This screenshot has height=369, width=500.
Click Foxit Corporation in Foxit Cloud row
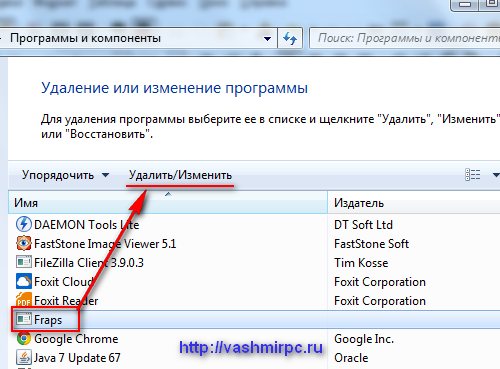[x=380, y=282]
